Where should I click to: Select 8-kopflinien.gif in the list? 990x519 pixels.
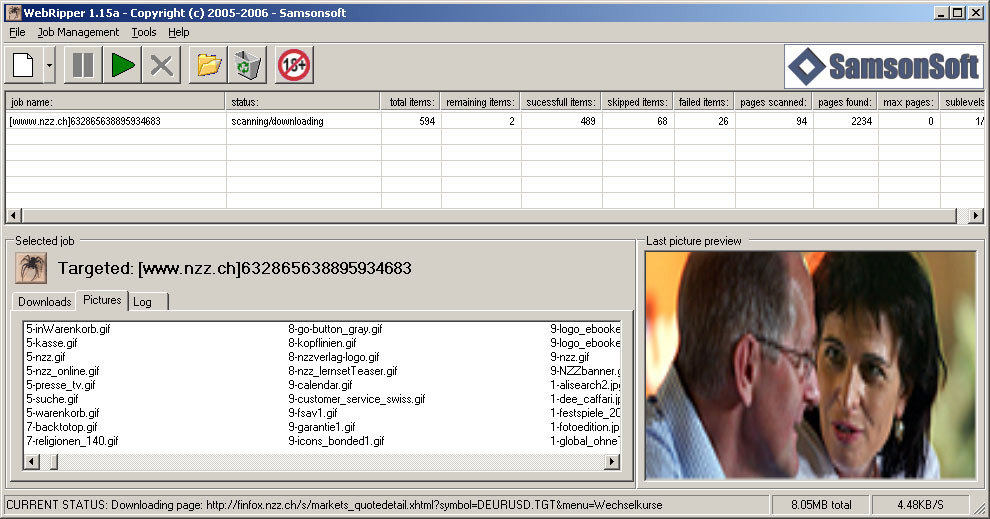click(322, 343)
